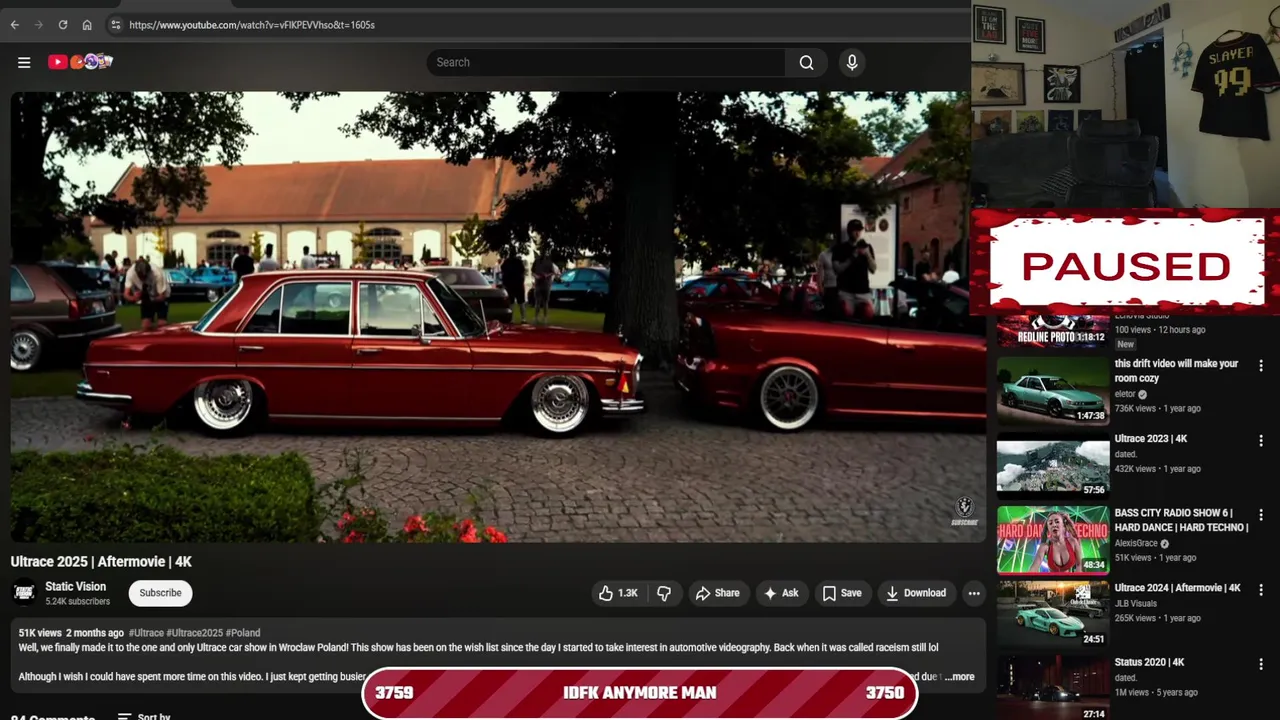
Task: Open the eletor channel name
Action: click(1125, 394)
